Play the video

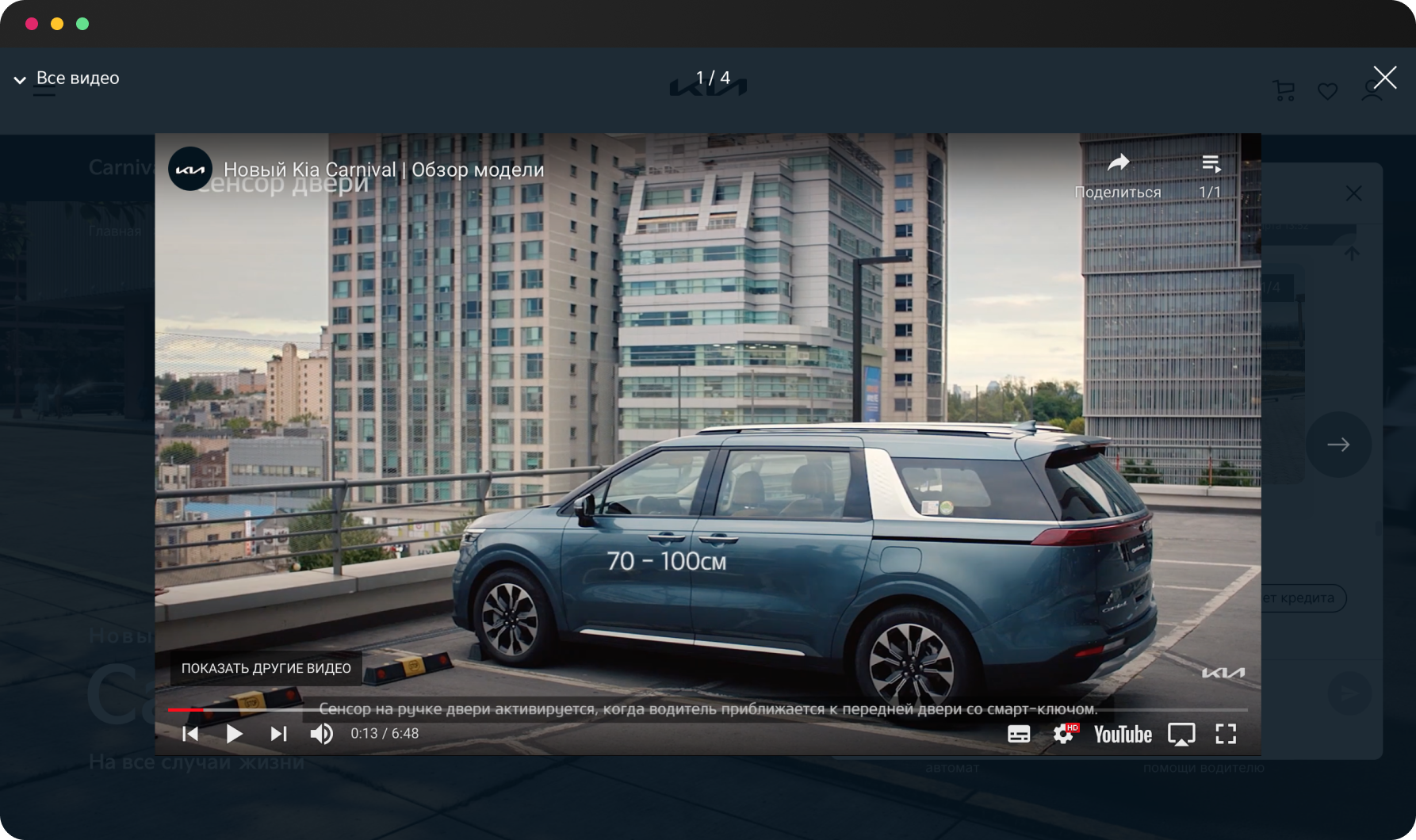click(x=234, y=734)
